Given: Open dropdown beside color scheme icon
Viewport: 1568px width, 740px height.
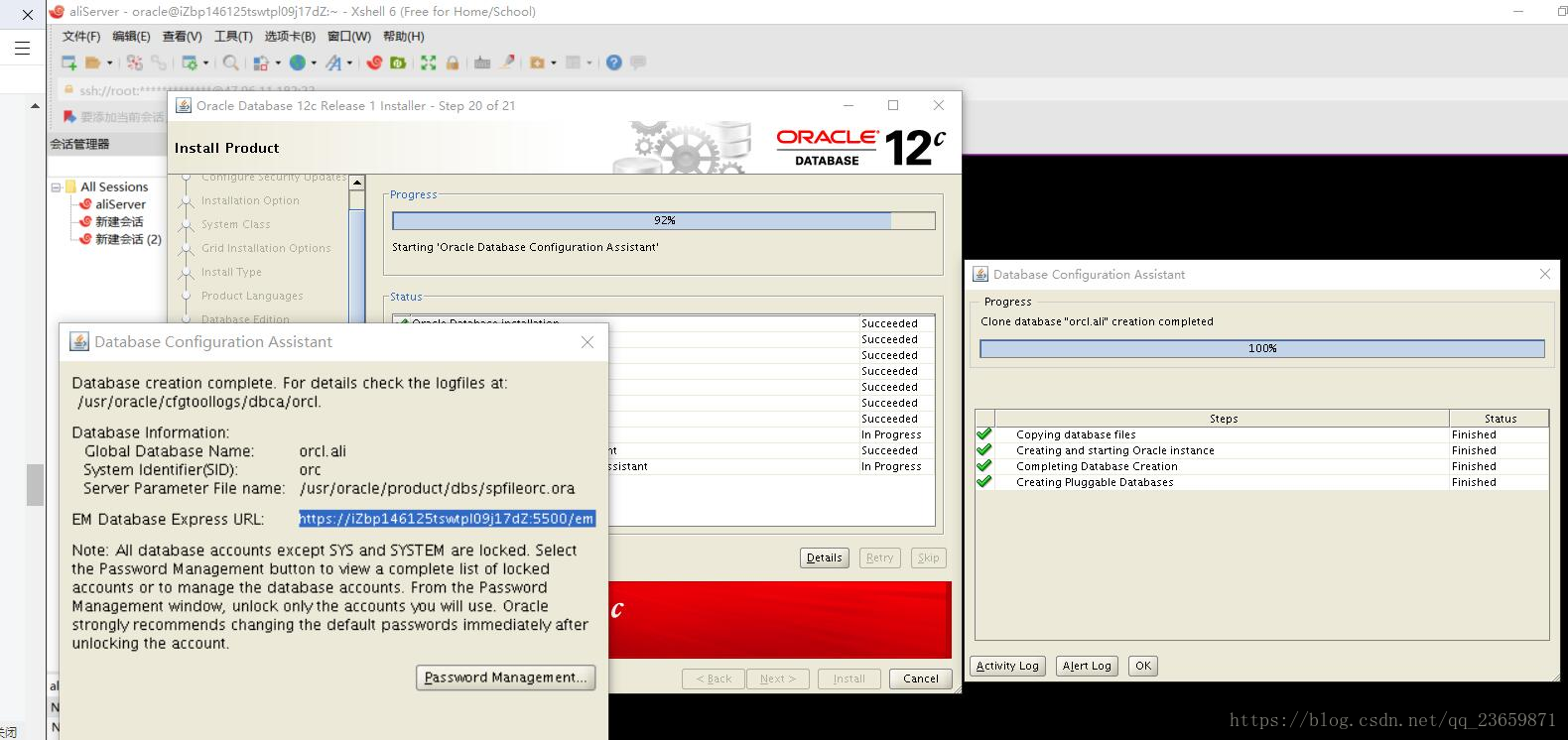Looking at the screenshot, I should coord(278,62).
